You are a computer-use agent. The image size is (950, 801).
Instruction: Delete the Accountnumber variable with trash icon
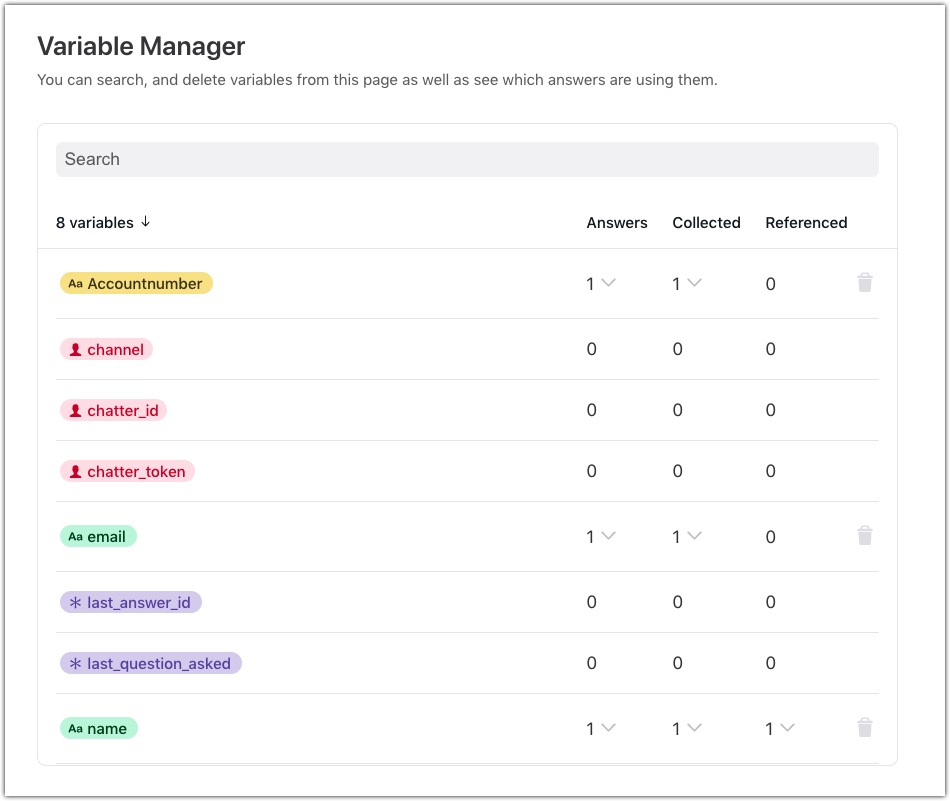(865, 283)
